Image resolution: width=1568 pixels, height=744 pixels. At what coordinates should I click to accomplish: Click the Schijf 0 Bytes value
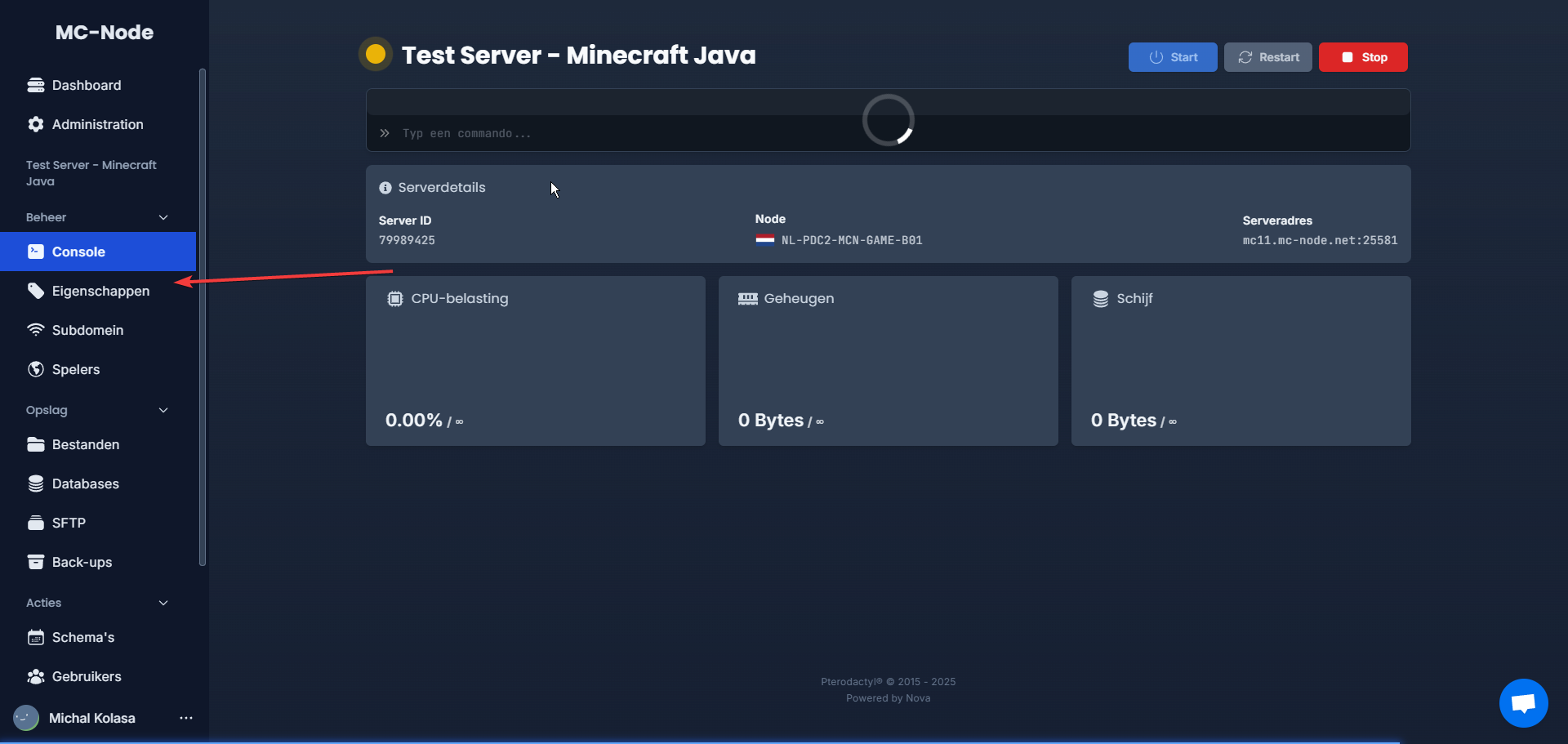click(x=1124, y=420)
